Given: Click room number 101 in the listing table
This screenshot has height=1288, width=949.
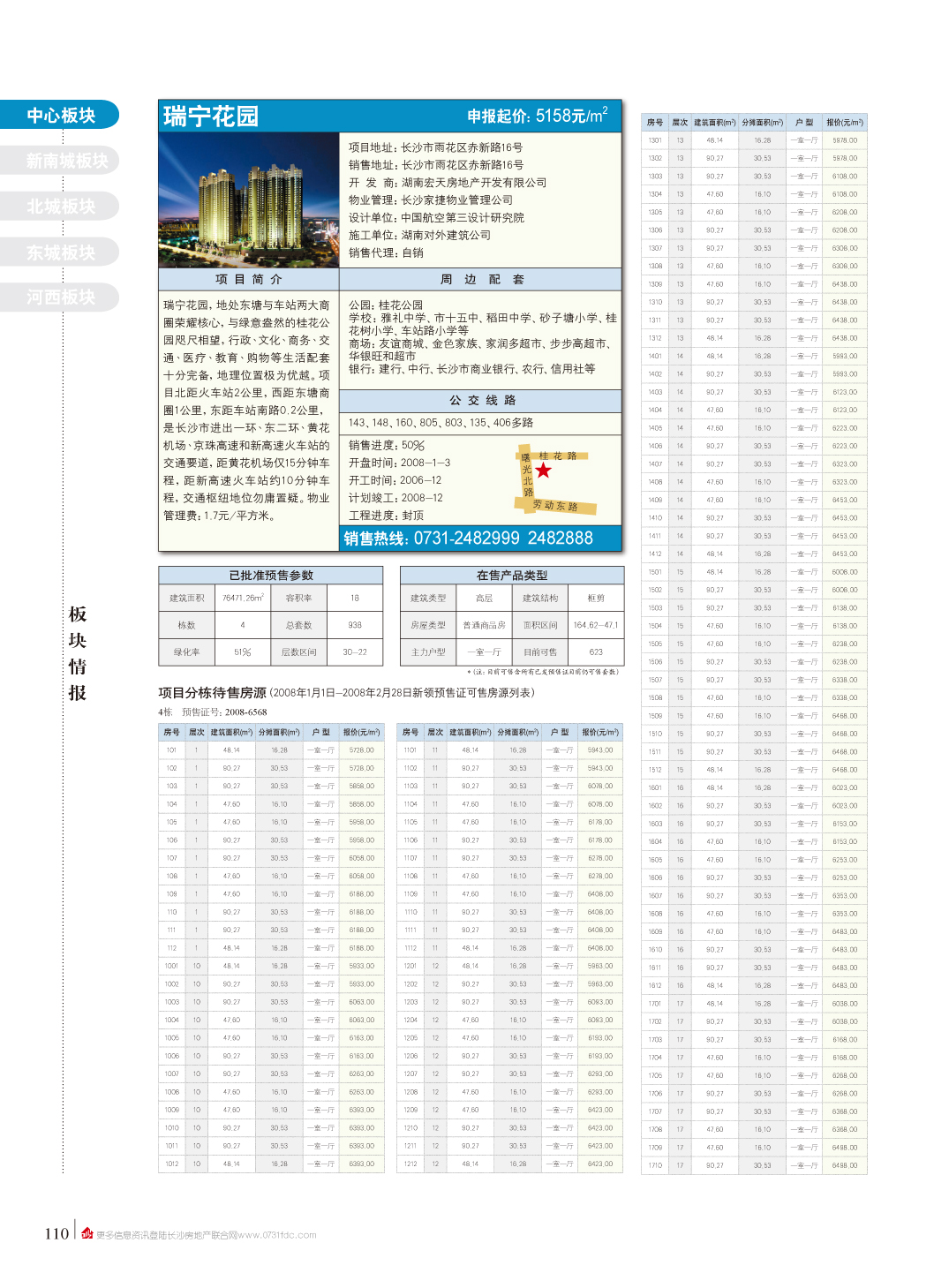Looking at the screenshot, I should (171, 750).
